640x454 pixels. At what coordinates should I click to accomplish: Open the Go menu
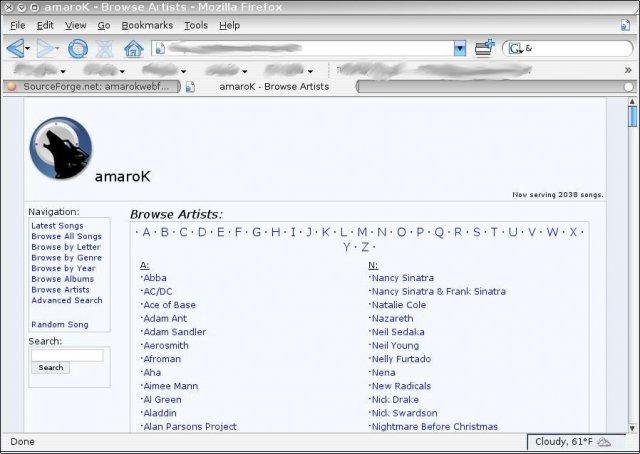point(104,25)
